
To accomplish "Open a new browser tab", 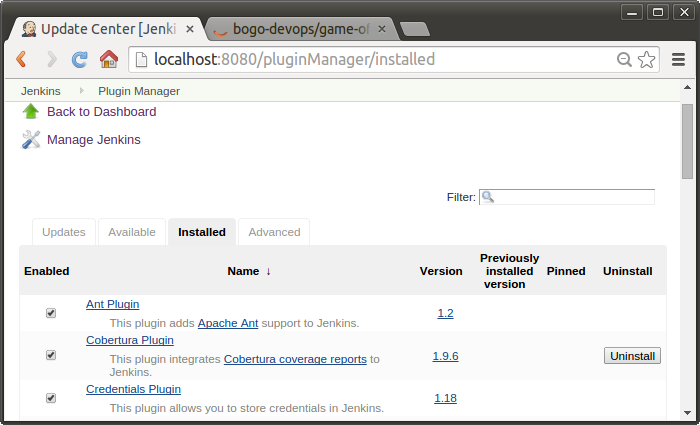I will coord(415,29).
